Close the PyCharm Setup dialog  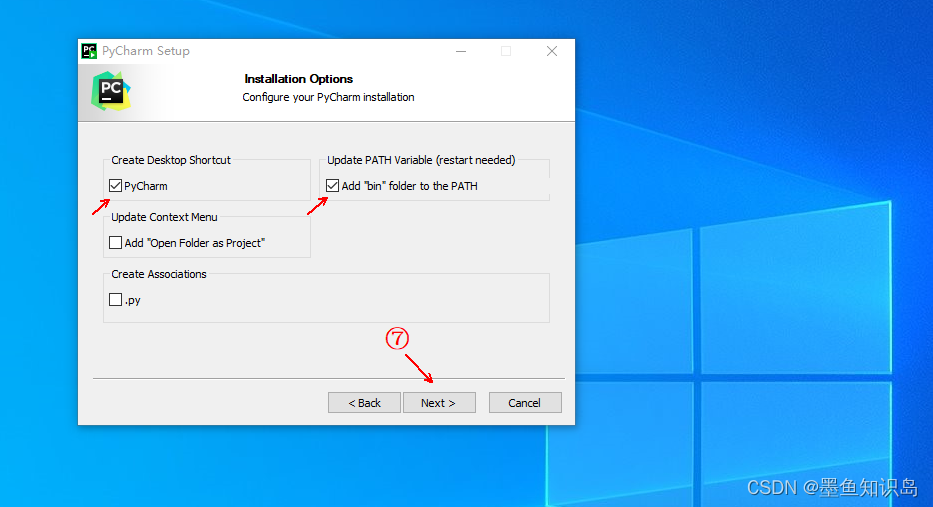552,51
